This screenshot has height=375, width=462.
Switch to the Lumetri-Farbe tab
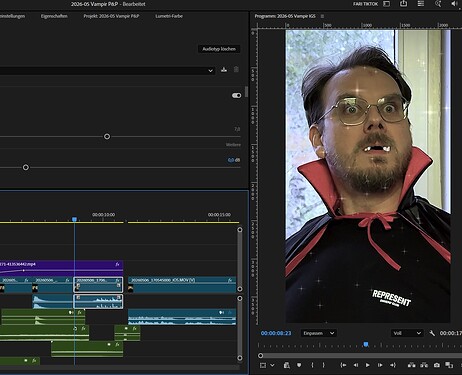point(169,16)
